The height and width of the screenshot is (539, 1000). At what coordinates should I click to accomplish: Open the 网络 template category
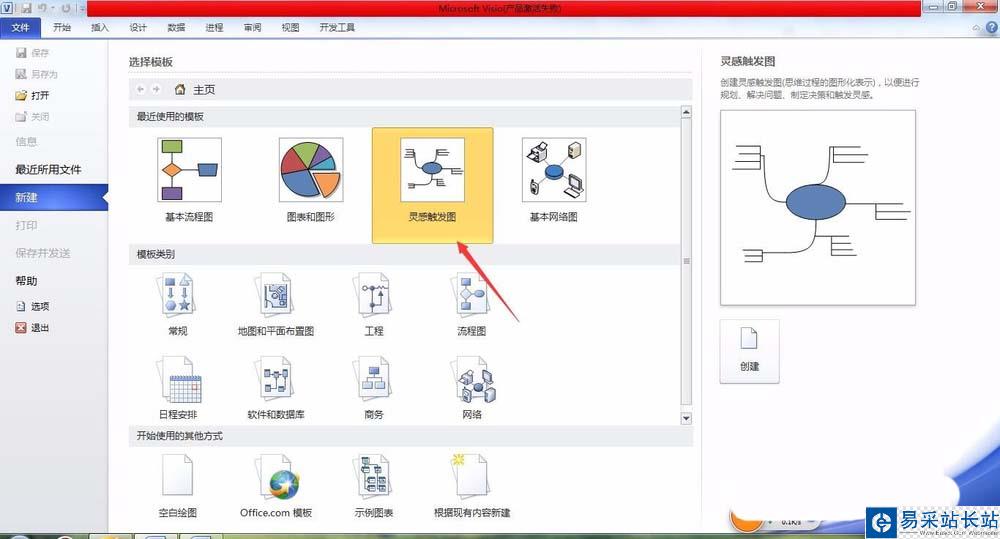click(x=473, y=380)
